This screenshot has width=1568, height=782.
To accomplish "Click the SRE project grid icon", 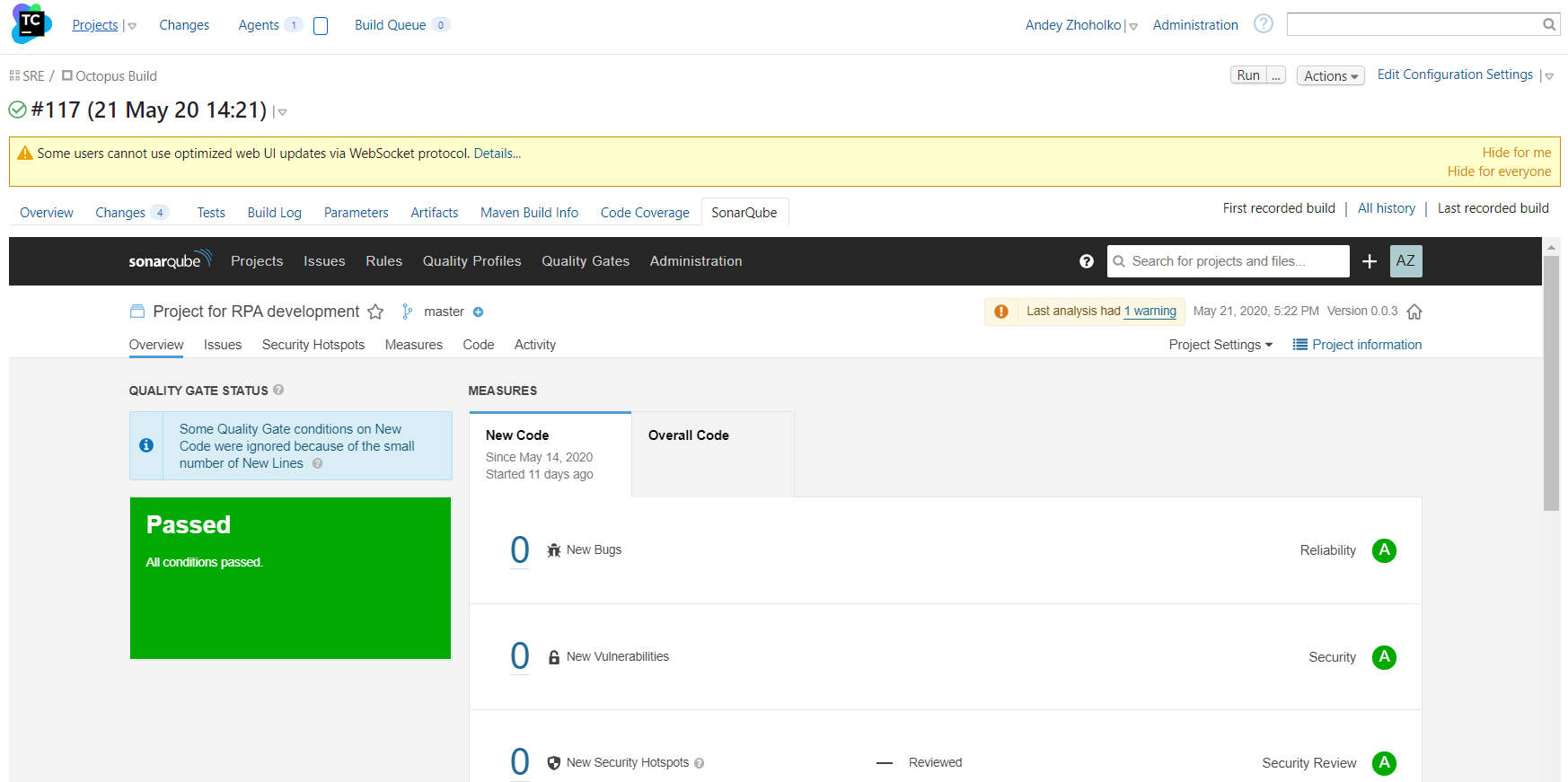I will tap(14, 76).
